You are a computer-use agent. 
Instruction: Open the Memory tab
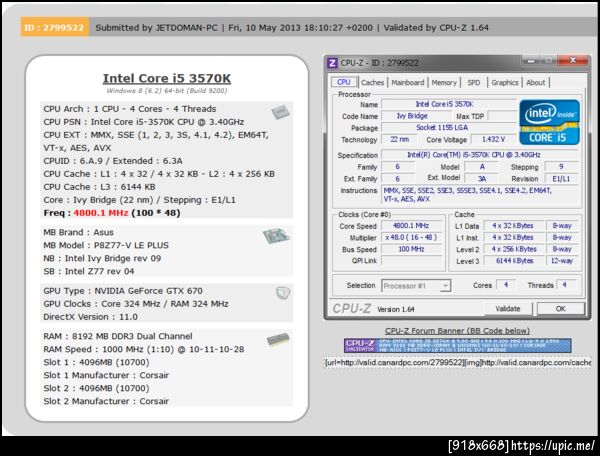pos(444,82)
